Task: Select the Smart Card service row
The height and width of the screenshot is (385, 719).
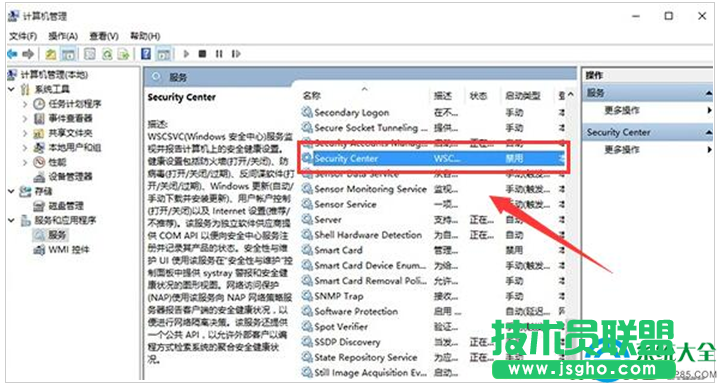Action: [x=433, y=250]
